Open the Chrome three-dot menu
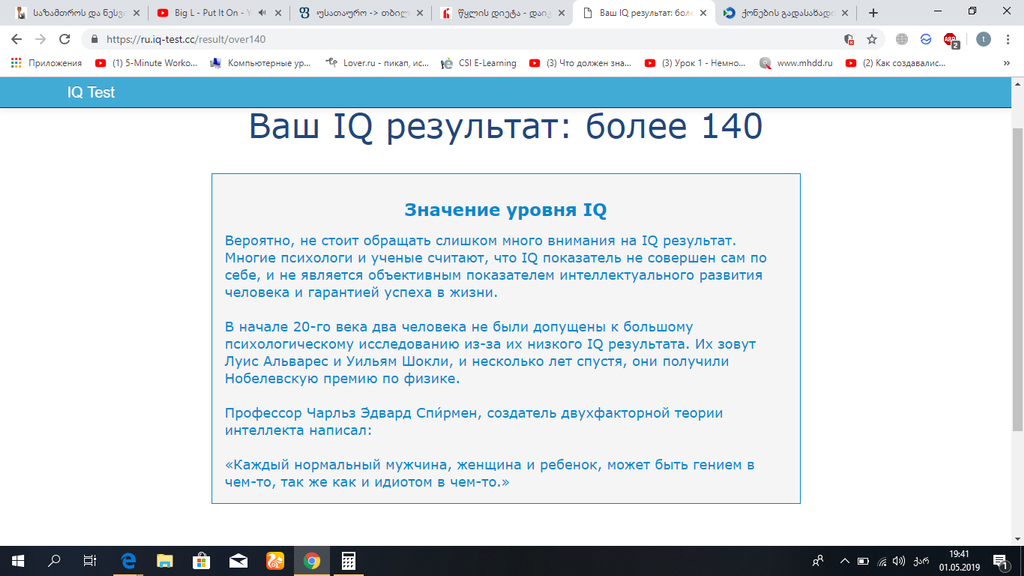Screen dimensions: 1024x576 (x=1007, y=40)
